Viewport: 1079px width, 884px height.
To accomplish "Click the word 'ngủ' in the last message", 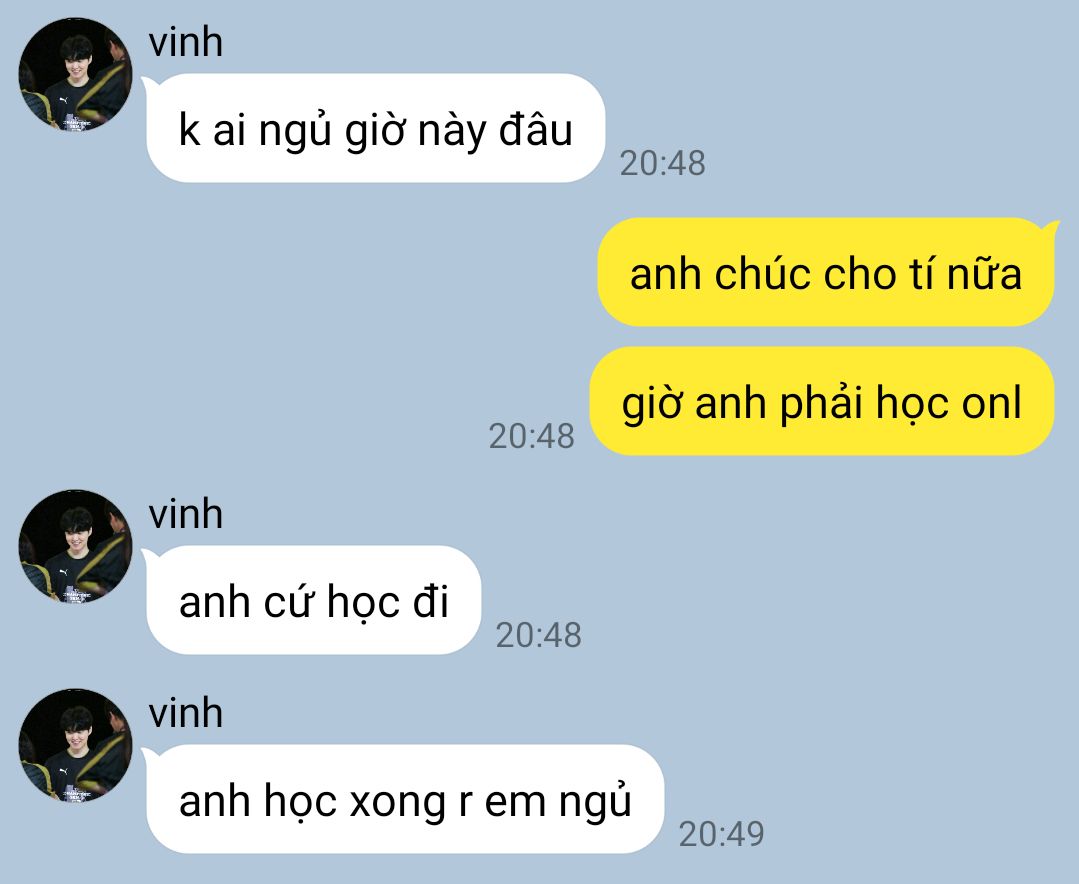I will (x=595, y=802).
